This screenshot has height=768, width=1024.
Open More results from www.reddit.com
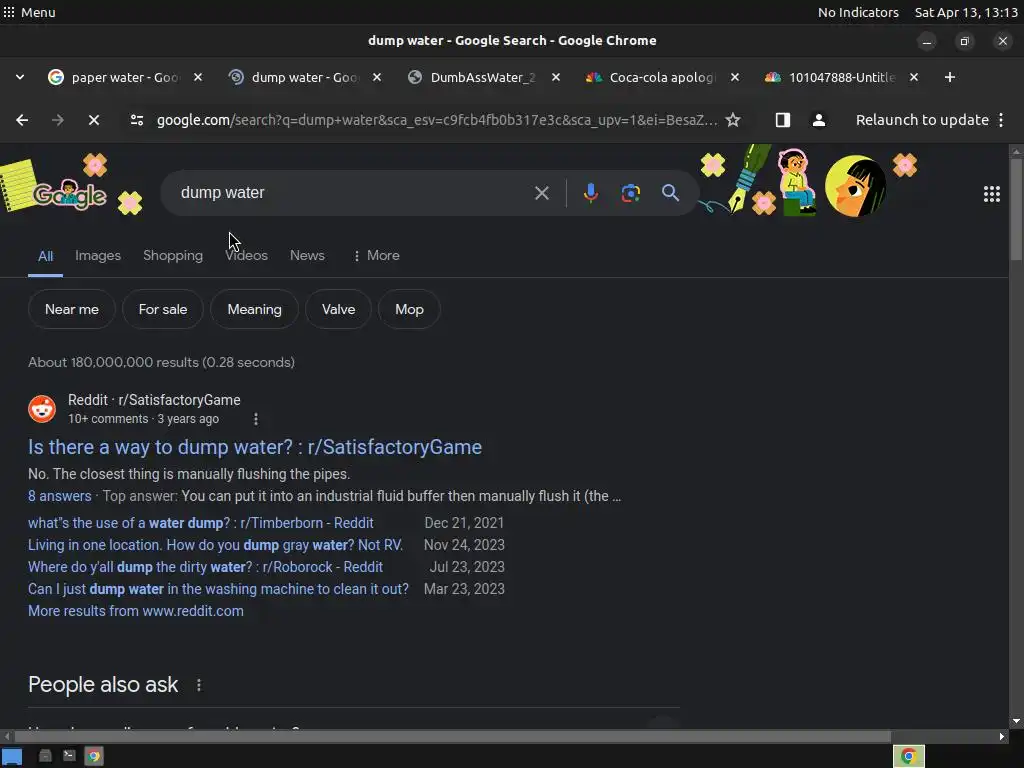pyautogui.click(x=136, y=611)
